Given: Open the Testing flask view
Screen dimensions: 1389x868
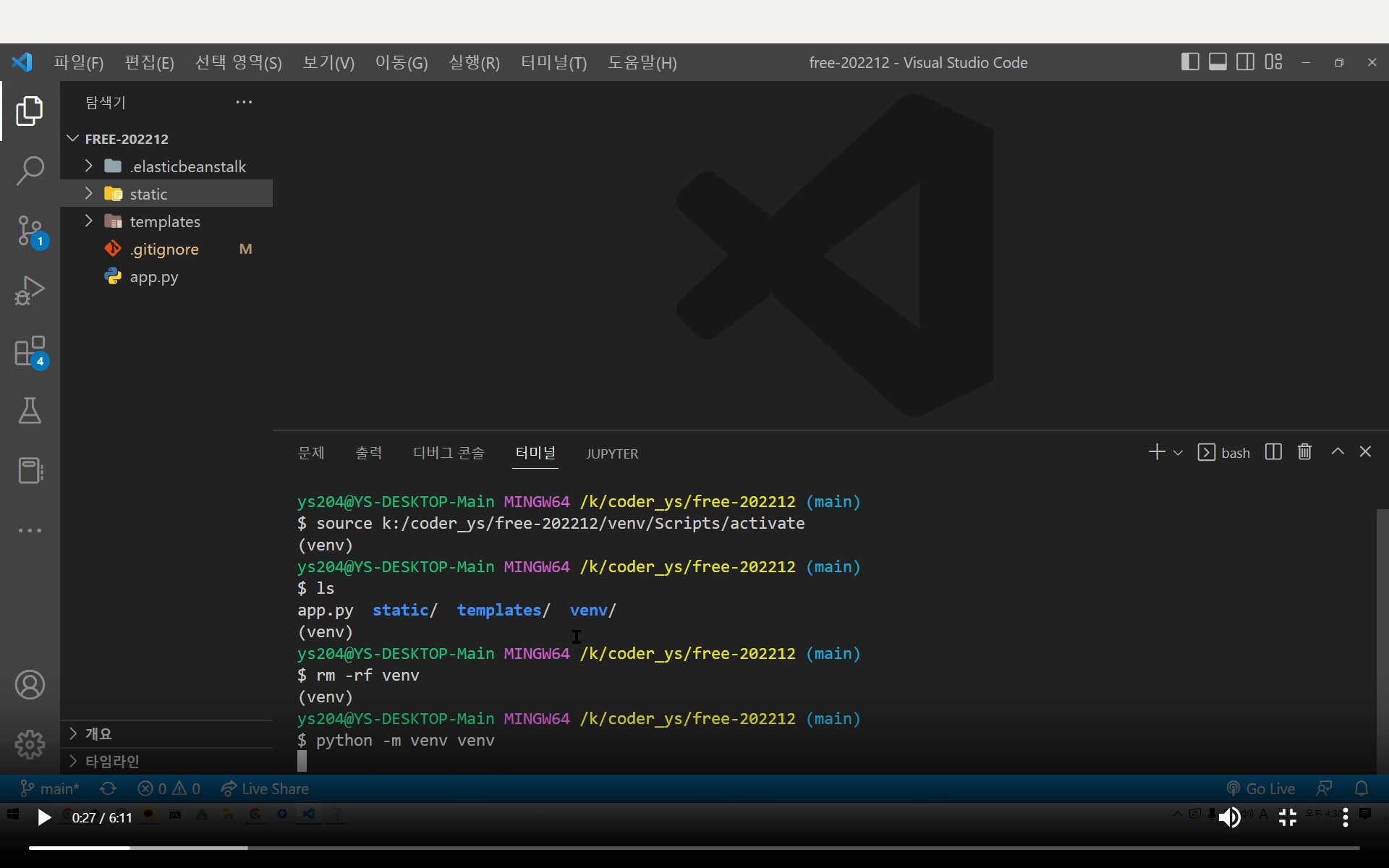Looking at the screenshot, I should [30, 411].
